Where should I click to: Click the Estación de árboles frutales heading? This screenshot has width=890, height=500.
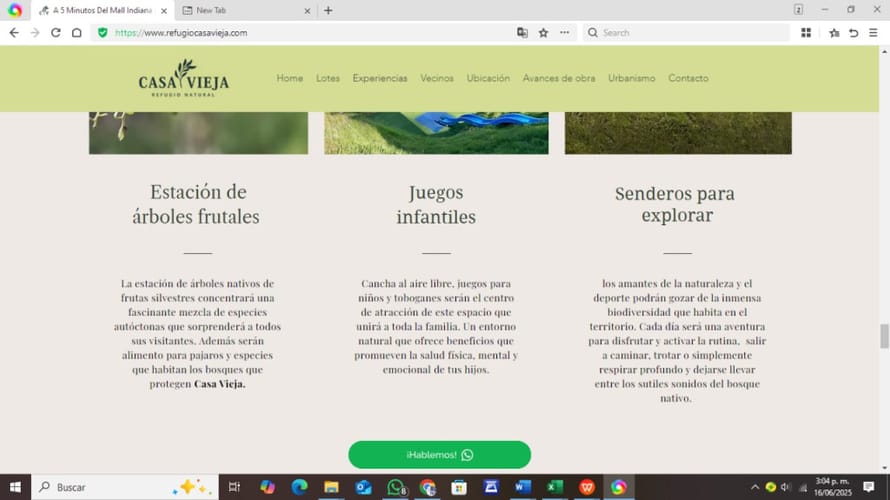tap(196, 204)
